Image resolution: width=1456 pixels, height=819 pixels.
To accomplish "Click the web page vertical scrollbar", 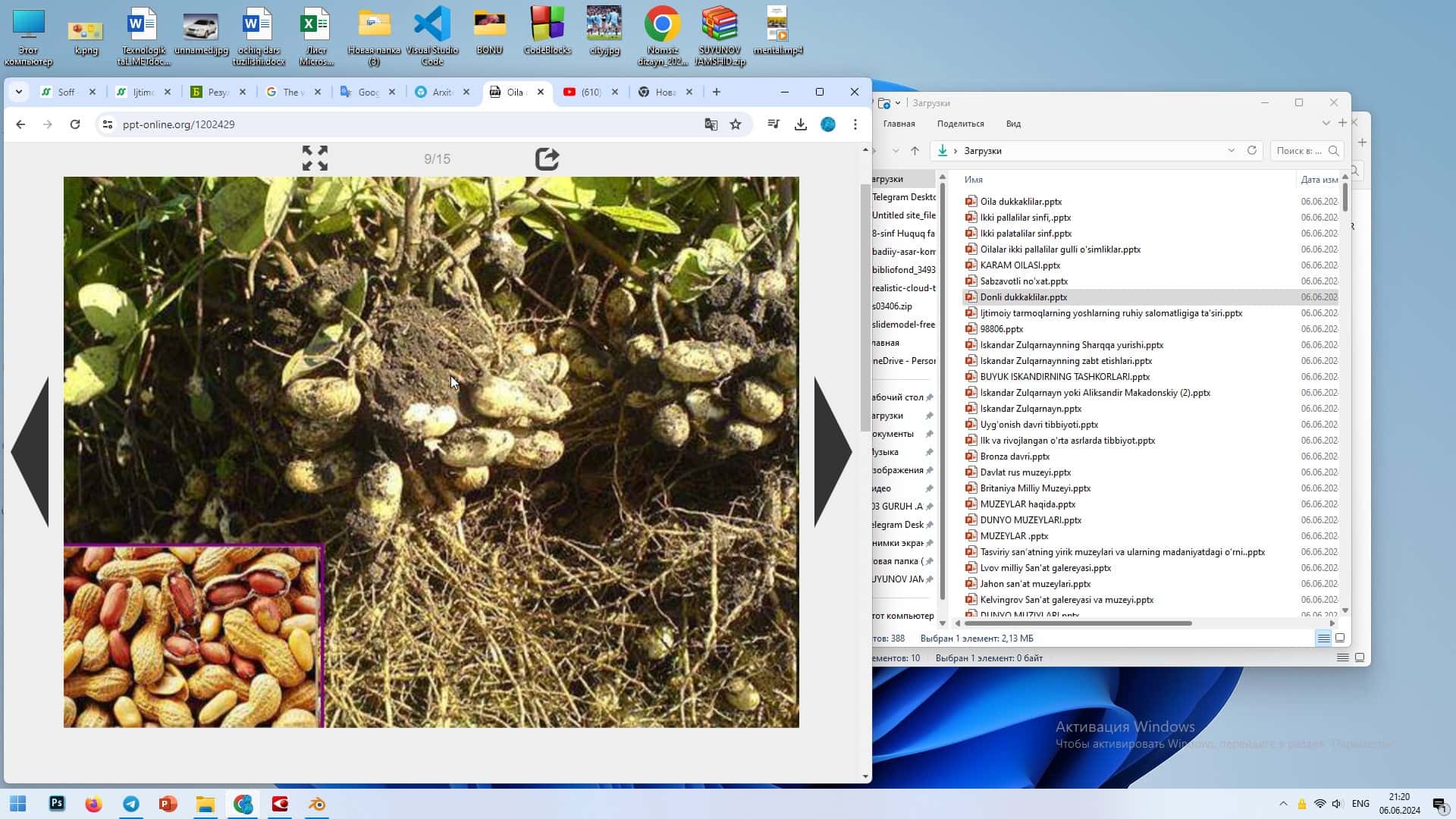I will (x=865, y=307).
